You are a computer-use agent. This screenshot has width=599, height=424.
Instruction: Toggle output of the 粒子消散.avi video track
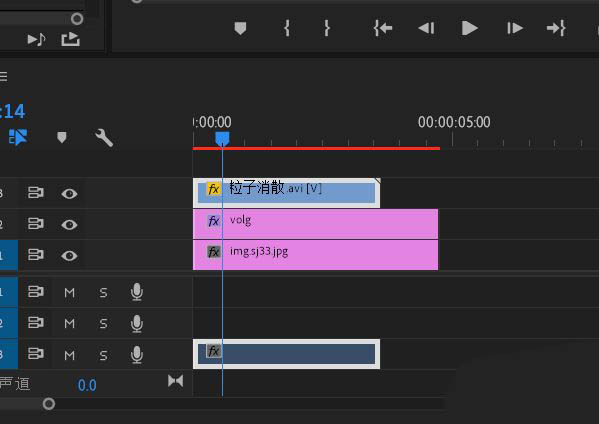[x=69, y=194]
